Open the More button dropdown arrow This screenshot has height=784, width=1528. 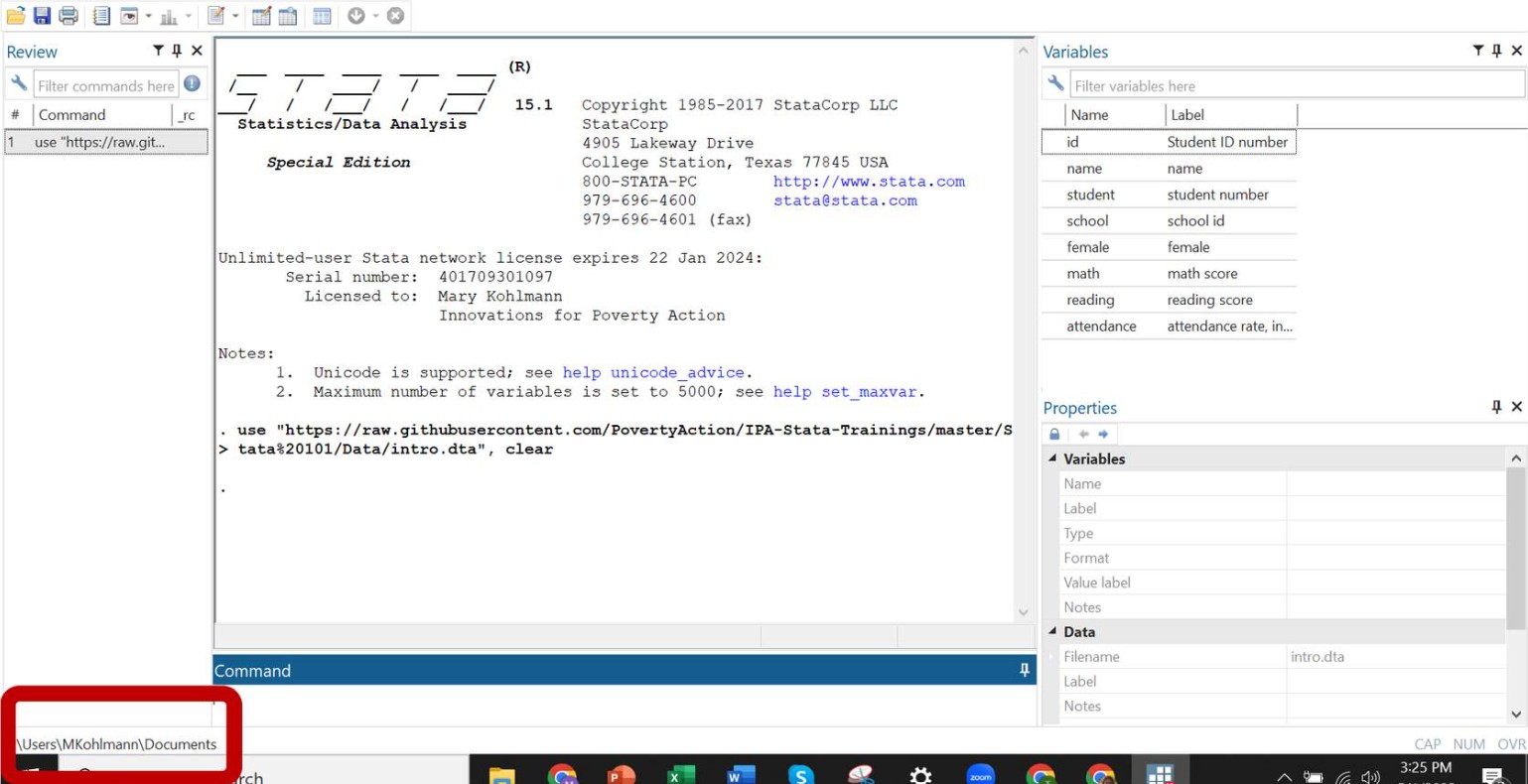pos(375,16)
